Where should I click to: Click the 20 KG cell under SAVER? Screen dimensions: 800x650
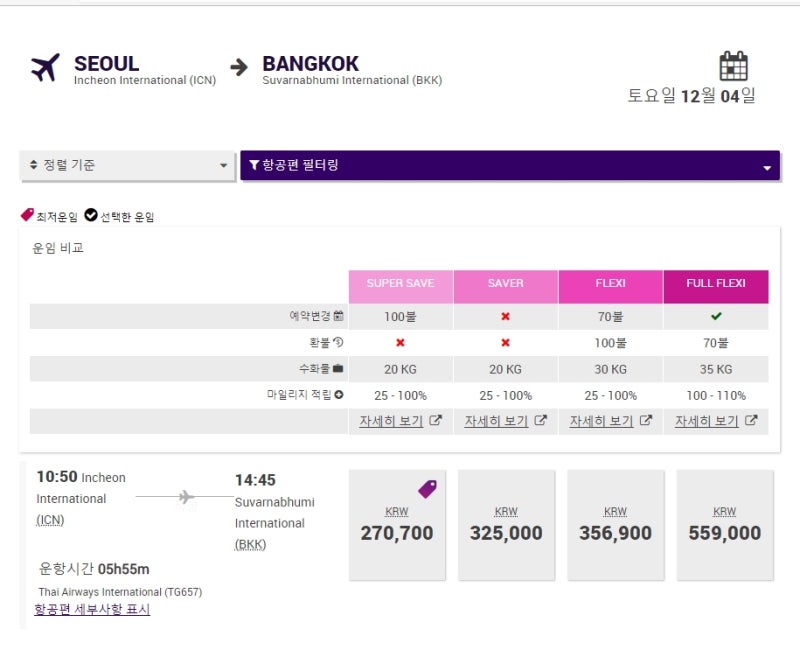pos(506,369)
